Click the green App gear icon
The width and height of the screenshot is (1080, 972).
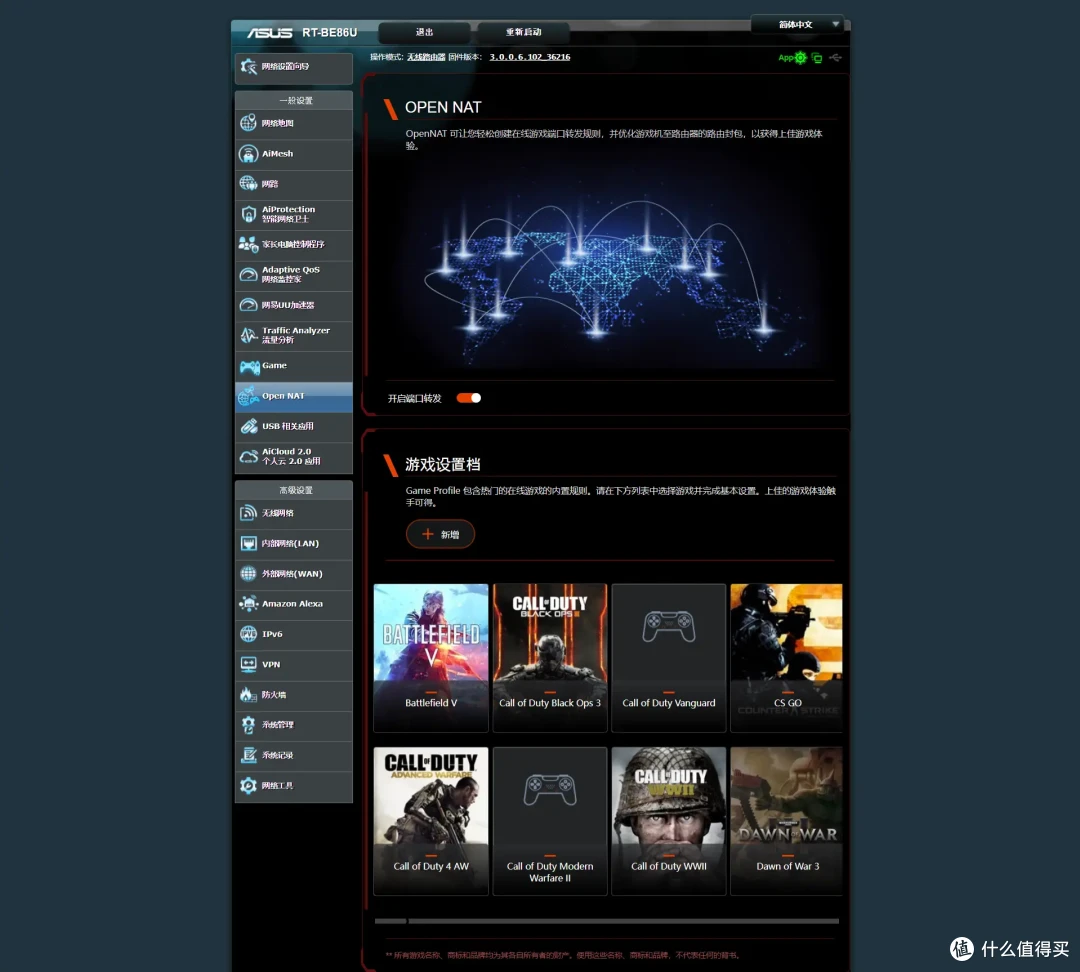(800, 58)
